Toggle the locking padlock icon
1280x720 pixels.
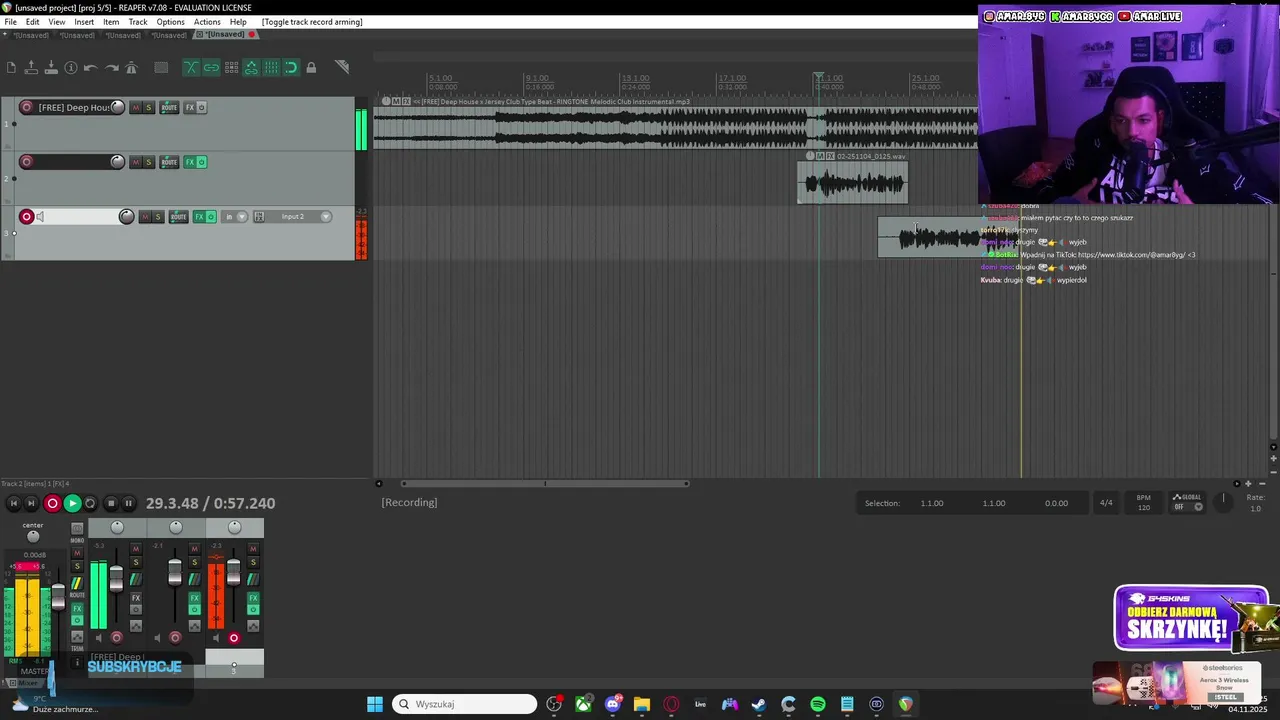(x=311, y=68)
